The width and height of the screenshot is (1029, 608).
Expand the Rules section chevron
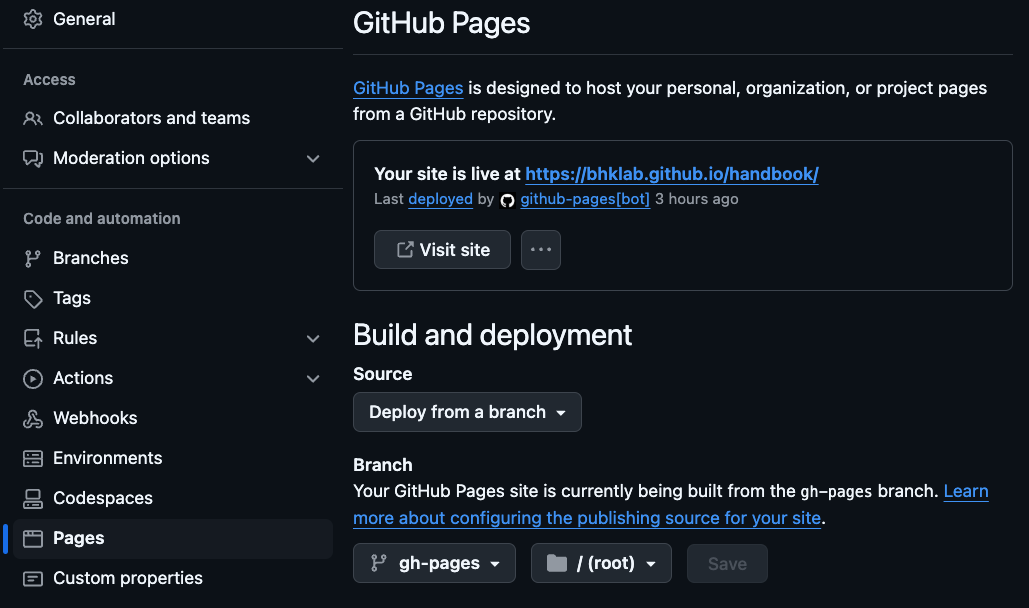click(313, 339)
